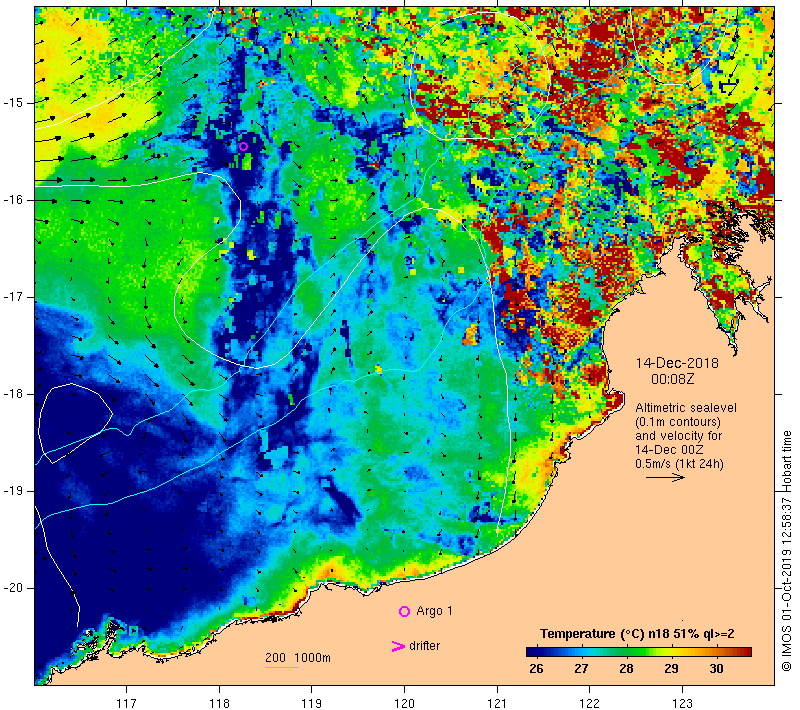
Task: Click the magenta drifter arrow legend symbol
Action: 397,646
